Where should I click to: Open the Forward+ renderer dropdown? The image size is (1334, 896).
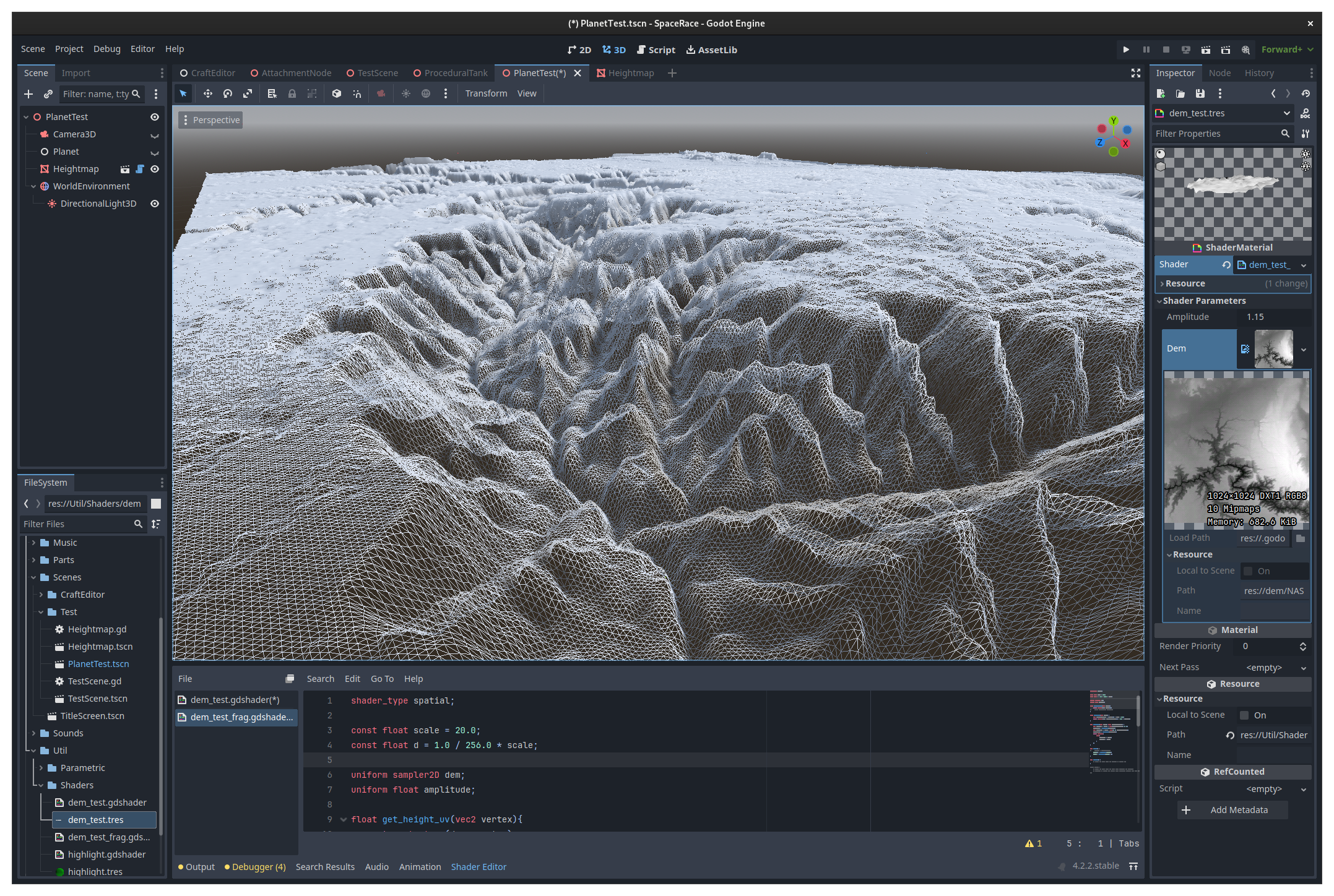[x=1288, y=50]
